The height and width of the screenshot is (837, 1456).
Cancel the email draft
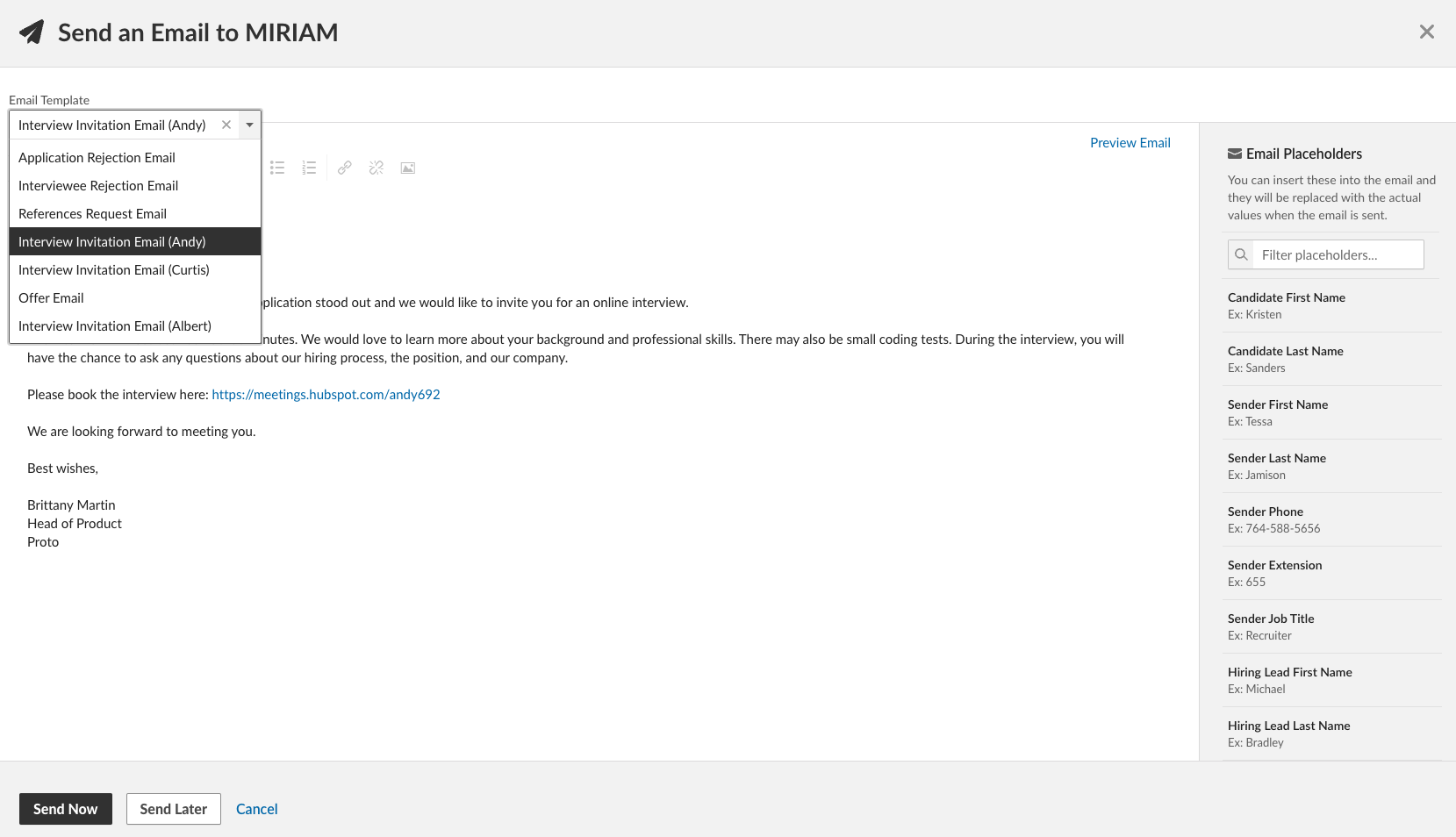coord(256,809)
